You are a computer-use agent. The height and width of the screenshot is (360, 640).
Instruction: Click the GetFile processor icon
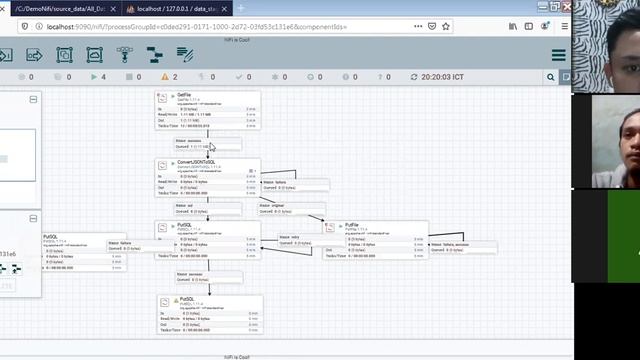(x=162, y=98)
